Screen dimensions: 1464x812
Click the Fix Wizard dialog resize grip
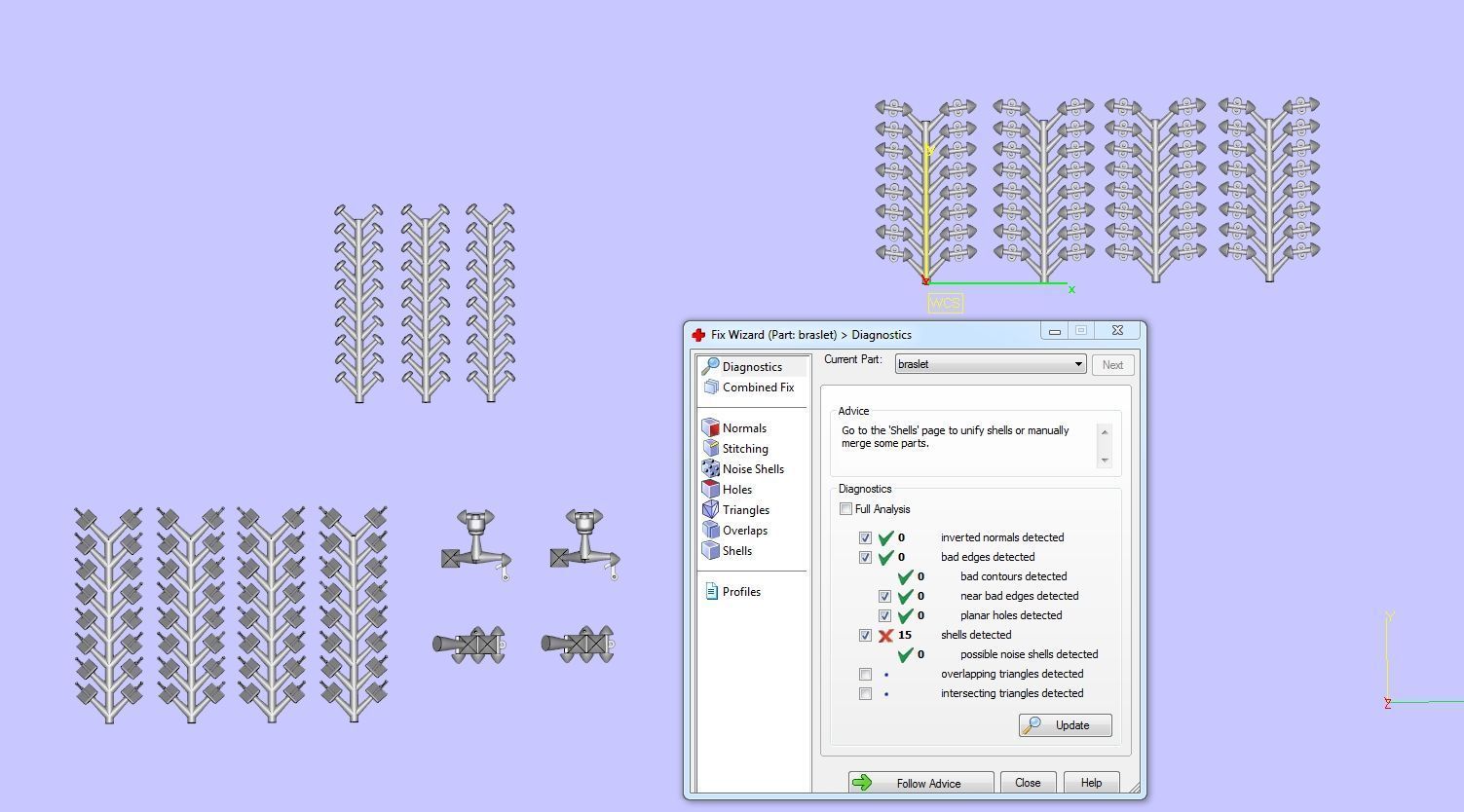point(1136,790)
